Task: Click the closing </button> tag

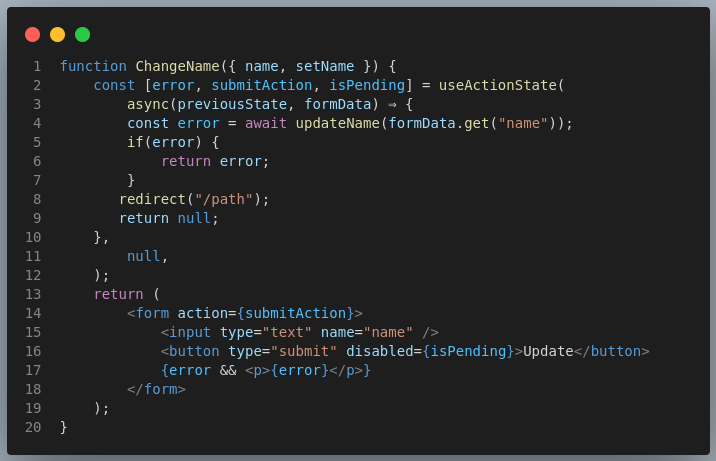Action: tap(611, 351)
